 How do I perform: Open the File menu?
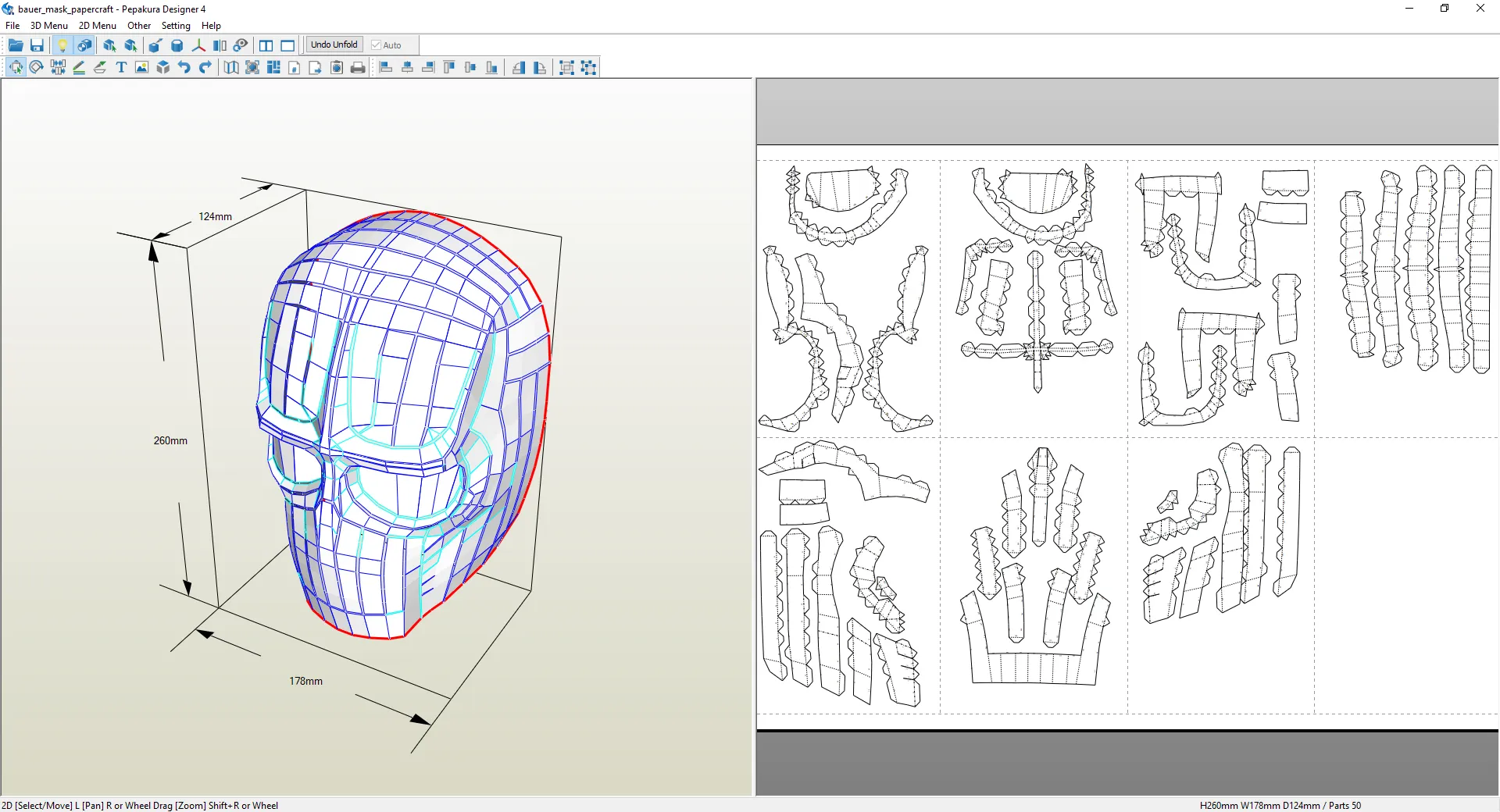click(x=12, y=26)
